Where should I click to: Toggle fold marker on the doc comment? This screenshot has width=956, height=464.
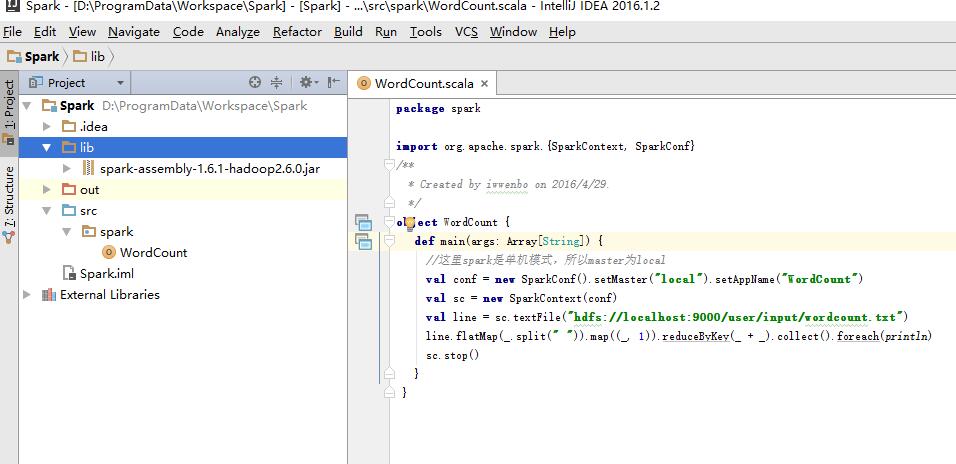(x=389, y=165)
